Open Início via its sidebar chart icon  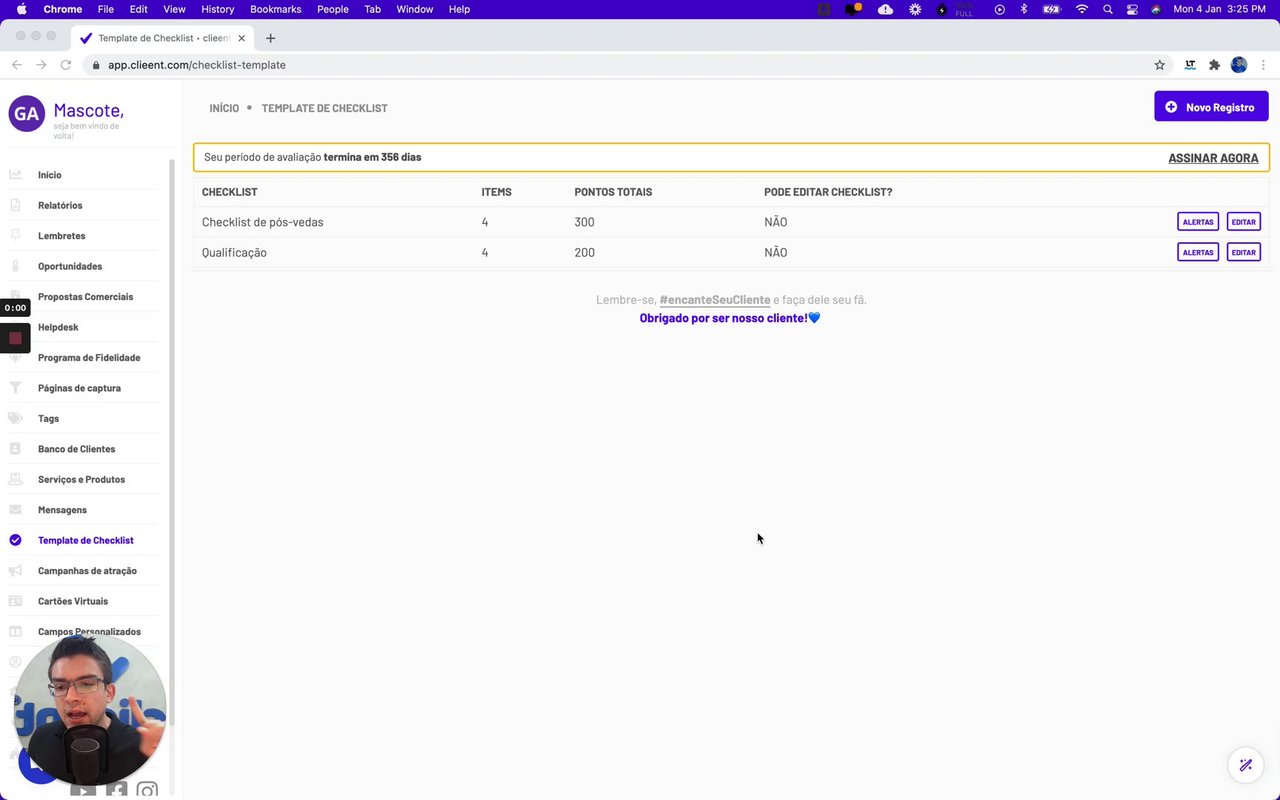(x=15, y=175)
